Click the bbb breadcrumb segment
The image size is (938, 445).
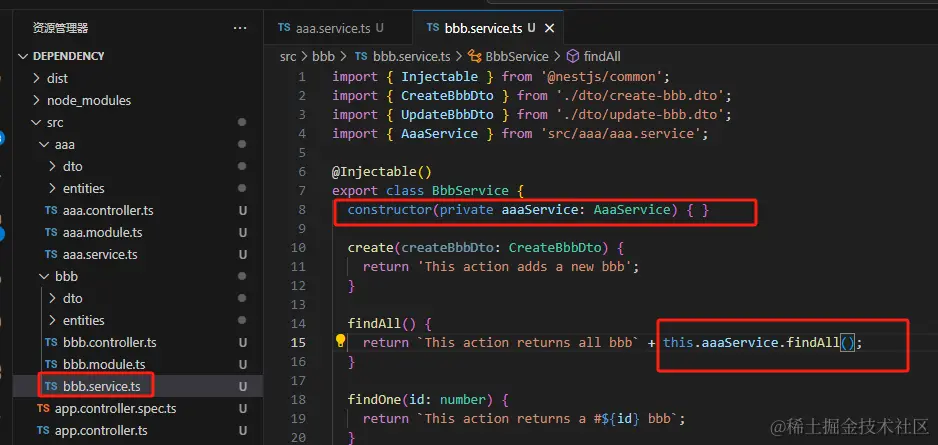coord(323,57)
